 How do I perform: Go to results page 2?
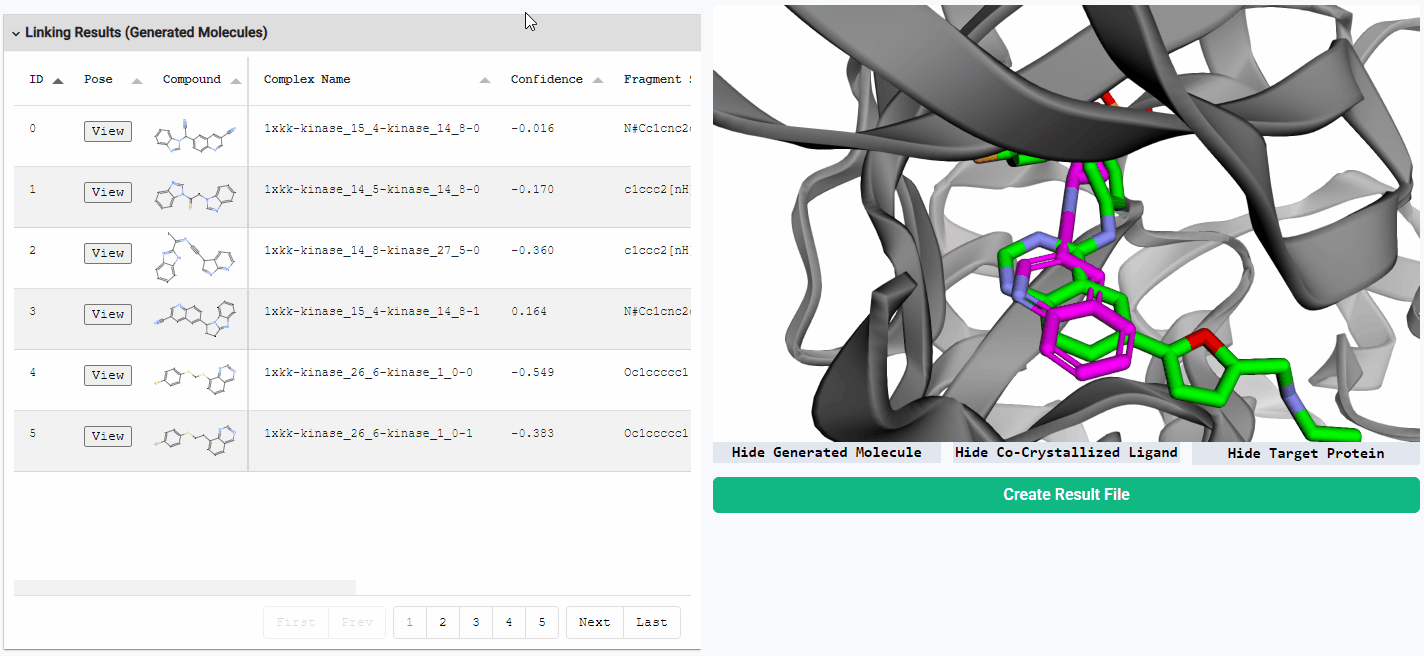click(x=442, y=622)
